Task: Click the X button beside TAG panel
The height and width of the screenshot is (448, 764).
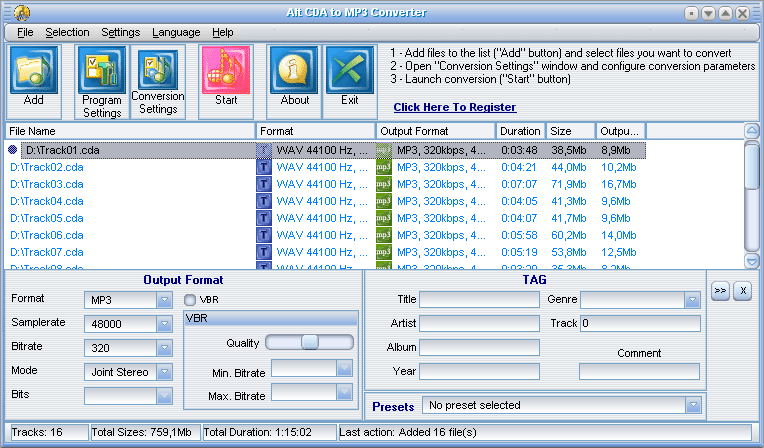Action: coord(743,291)
